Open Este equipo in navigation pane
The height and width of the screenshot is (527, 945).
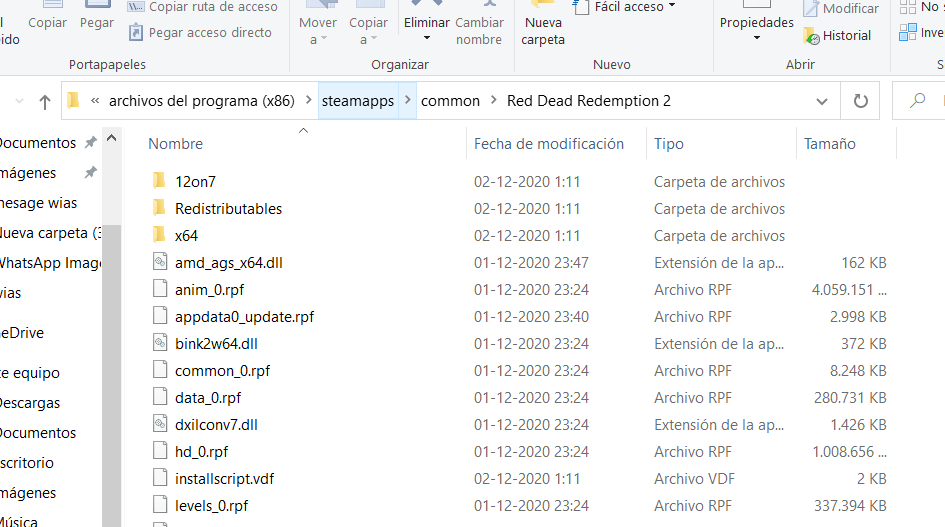(x=30, y=373)
